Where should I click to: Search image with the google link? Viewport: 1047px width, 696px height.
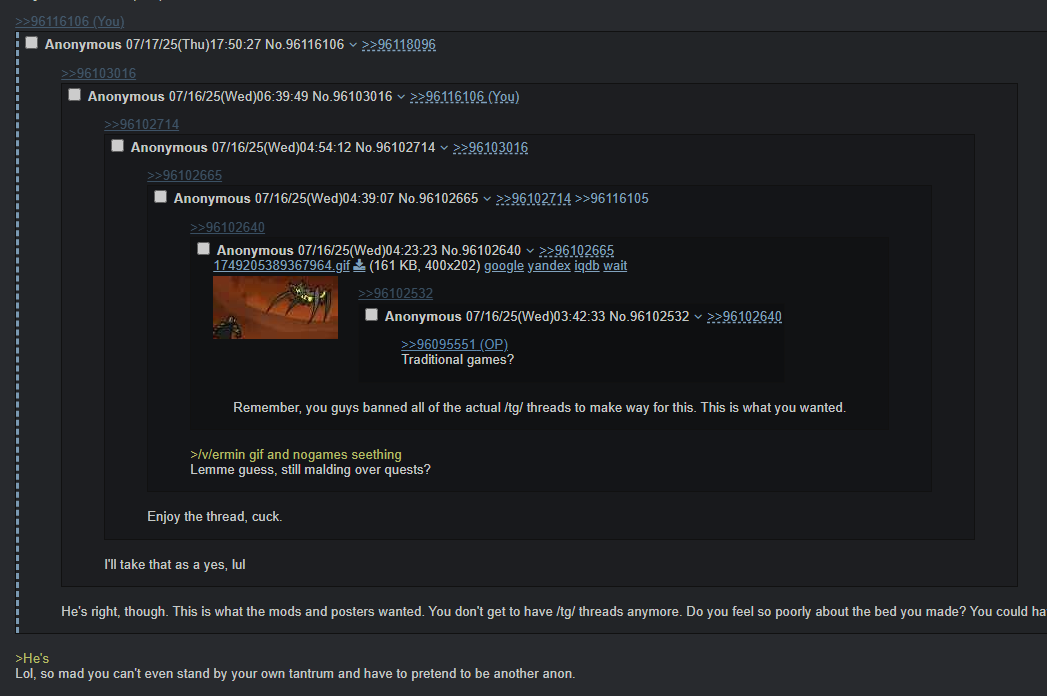pos(504,266)
